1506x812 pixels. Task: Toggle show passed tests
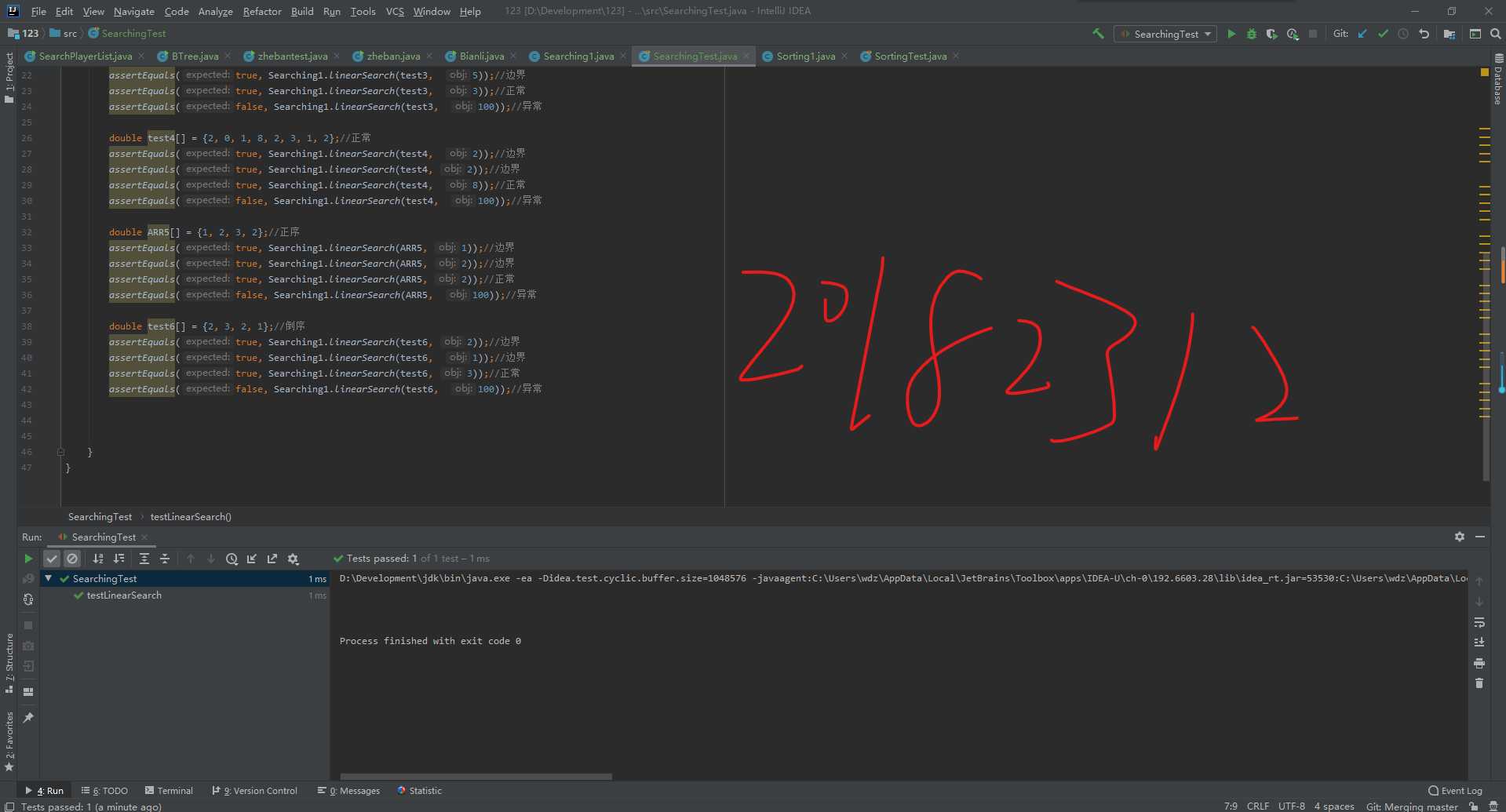(x=52, y=559)
